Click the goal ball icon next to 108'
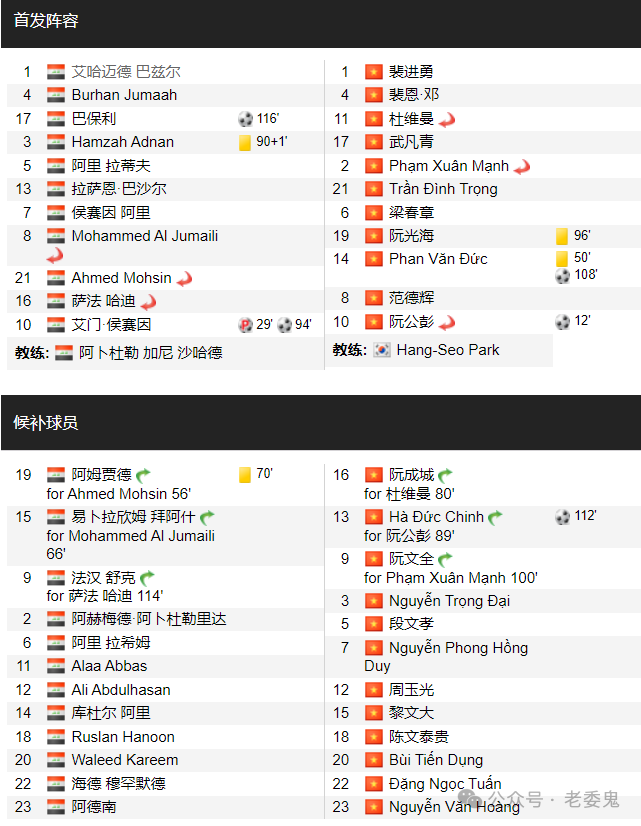Viewport: 641px width, 826px height. 563,276
